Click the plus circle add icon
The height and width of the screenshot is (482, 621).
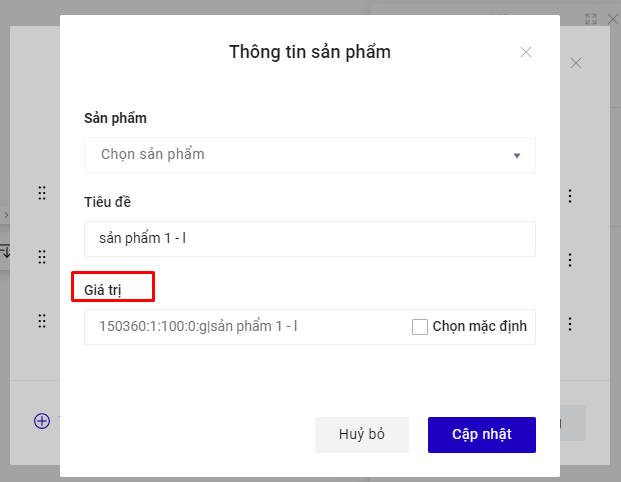(x=42, y=421)
